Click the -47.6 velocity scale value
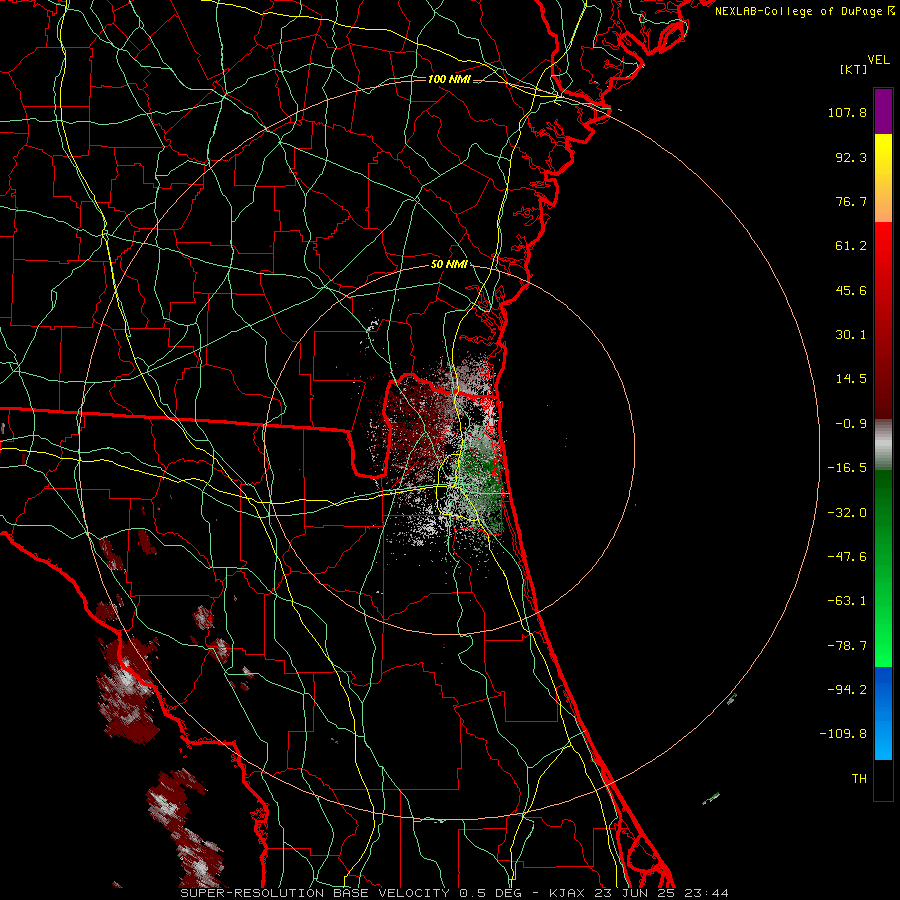The width and height of the screenshot is (900, 900). 847,557
